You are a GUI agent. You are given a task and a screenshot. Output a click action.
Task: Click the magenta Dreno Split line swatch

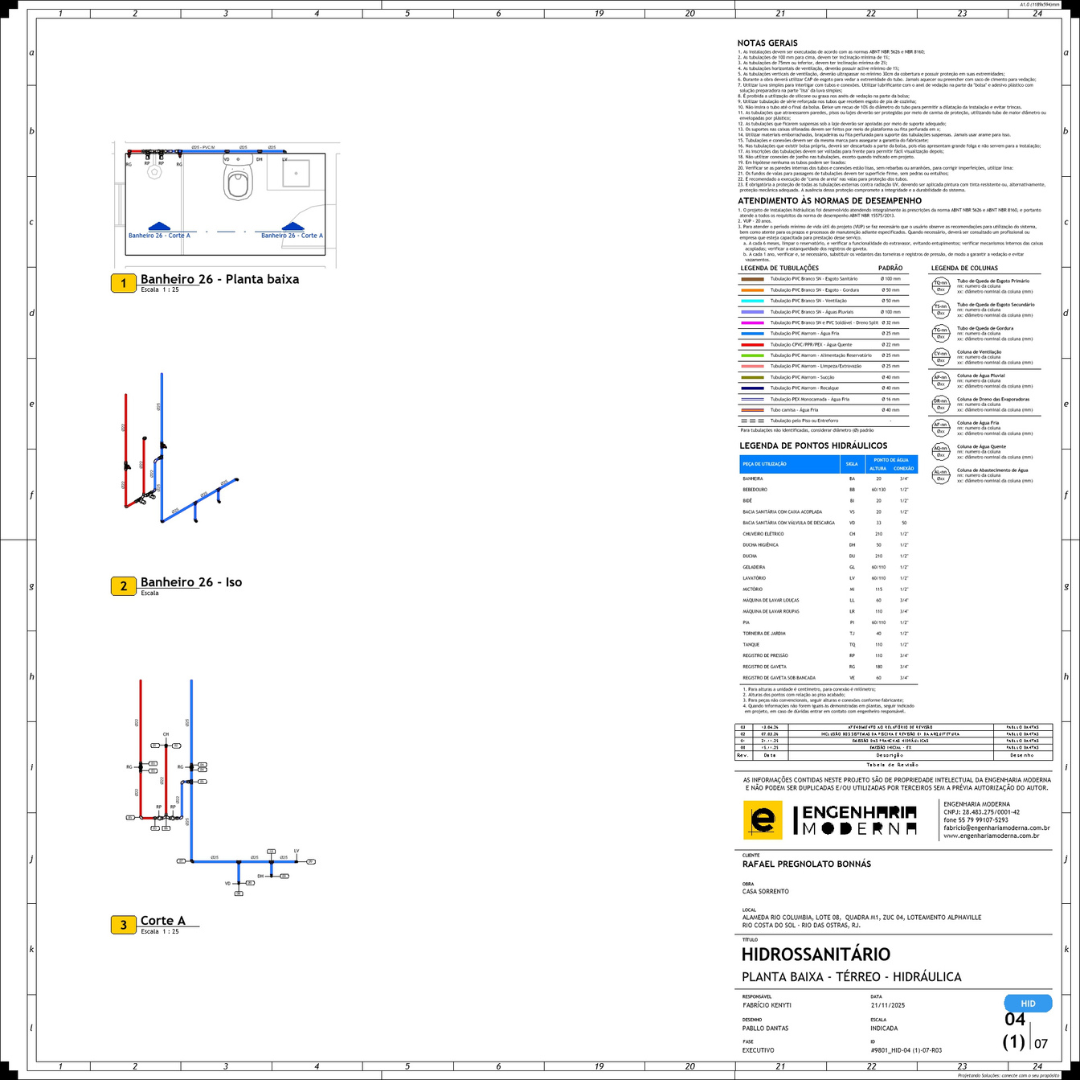tap(752, 322)
